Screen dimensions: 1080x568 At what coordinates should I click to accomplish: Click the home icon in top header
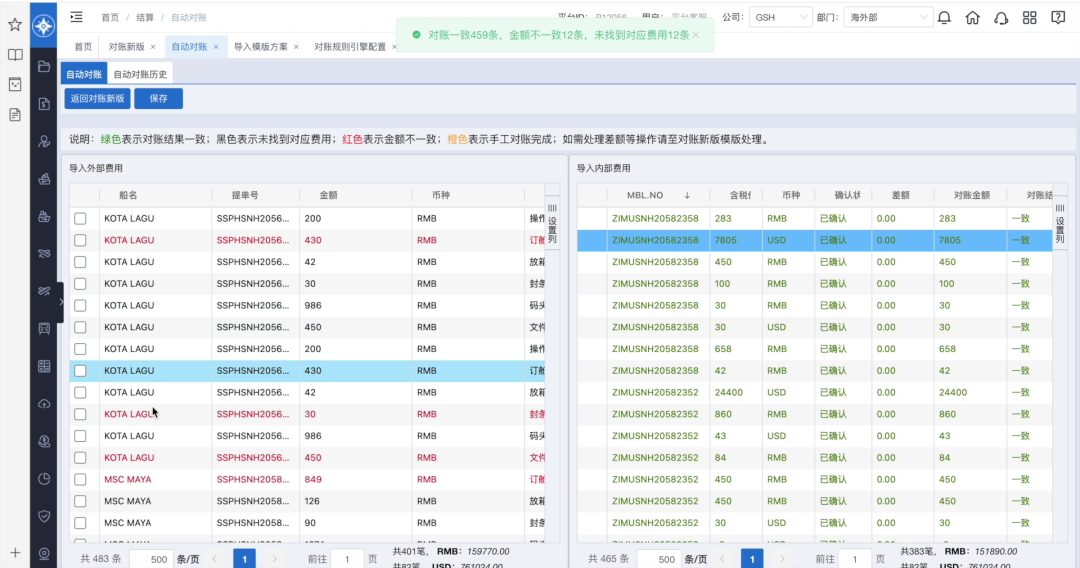point(973,18)
